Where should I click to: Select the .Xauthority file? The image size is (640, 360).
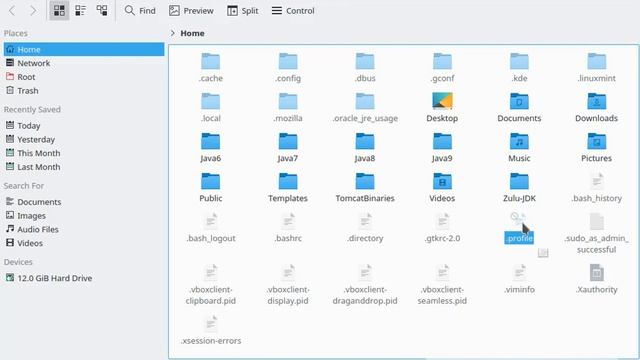tap(596, 279)
